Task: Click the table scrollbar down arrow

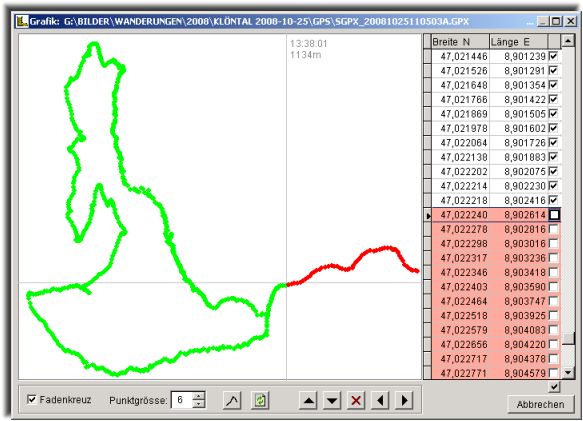Action: coord(568,372)
